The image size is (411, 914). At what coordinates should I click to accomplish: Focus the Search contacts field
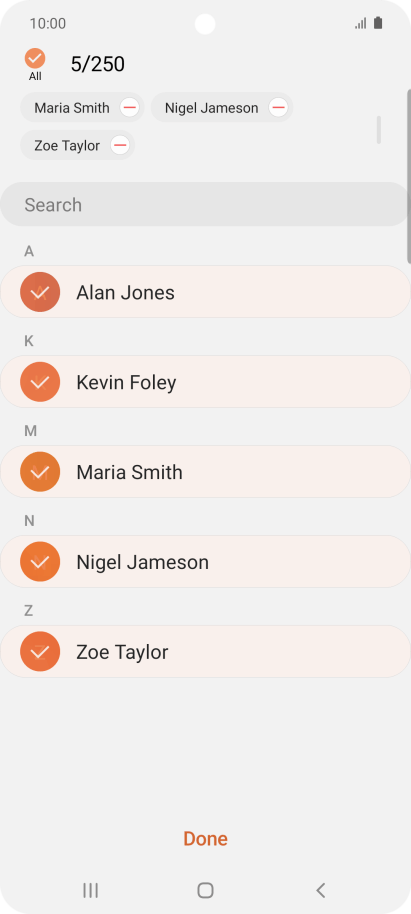coord(205,204)
